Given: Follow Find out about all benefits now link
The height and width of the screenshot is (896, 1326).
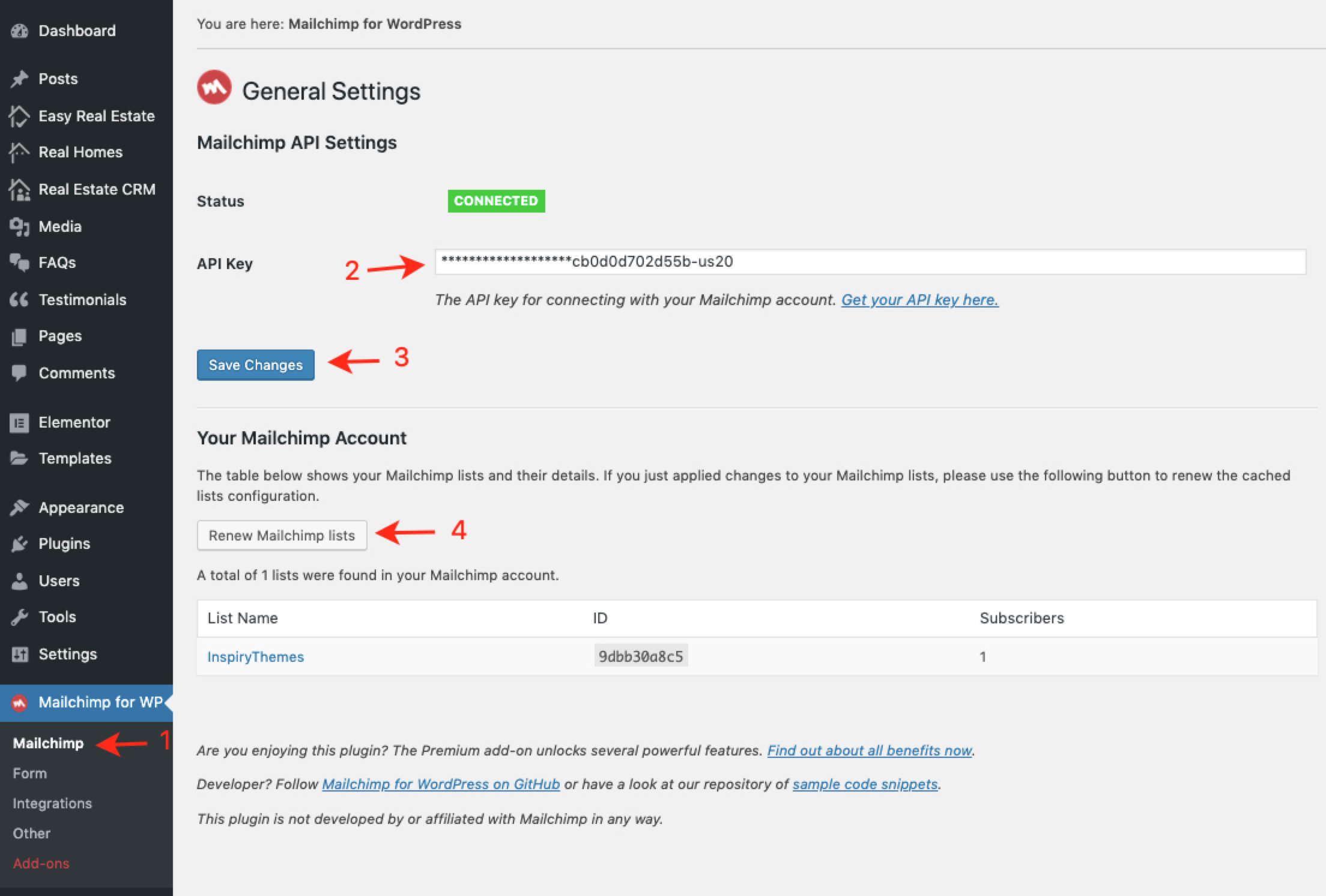Looking at the screenshot, I should coord(870,751).
